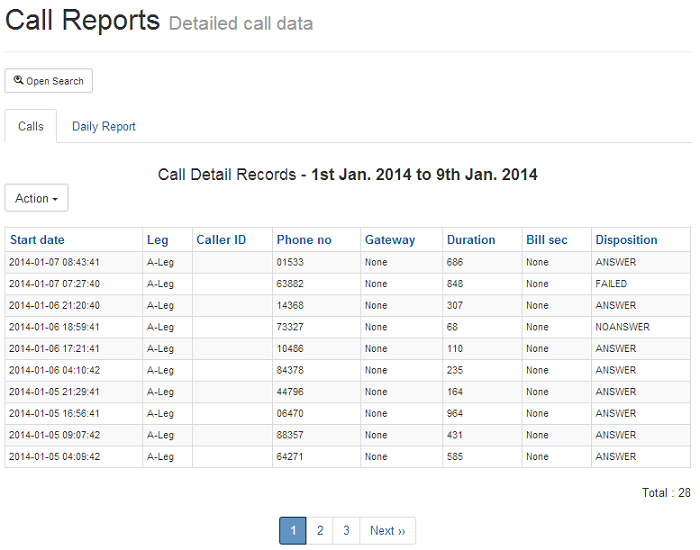Click phone number 44796
This screenshot has height=550, width=700.
pyautogui.click(x=290, y=392)
